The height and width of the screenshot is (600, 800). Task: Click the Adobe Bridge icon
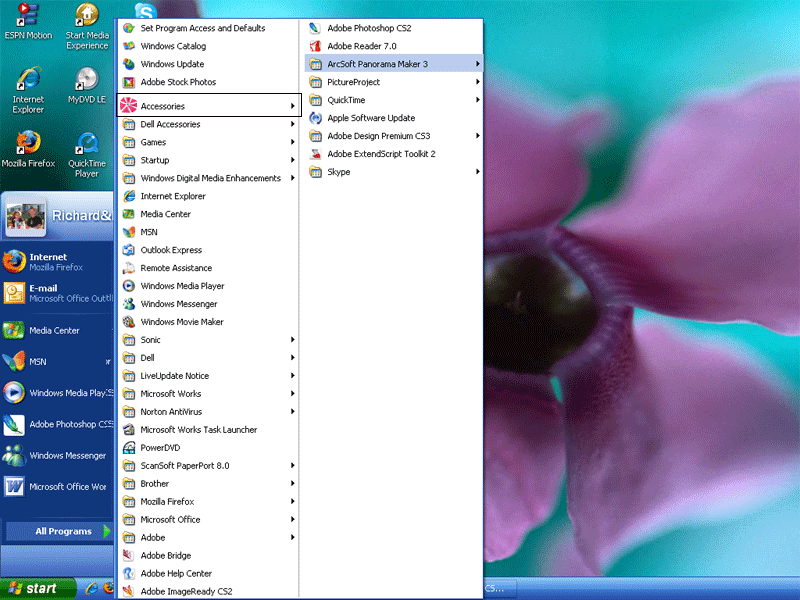129,555
